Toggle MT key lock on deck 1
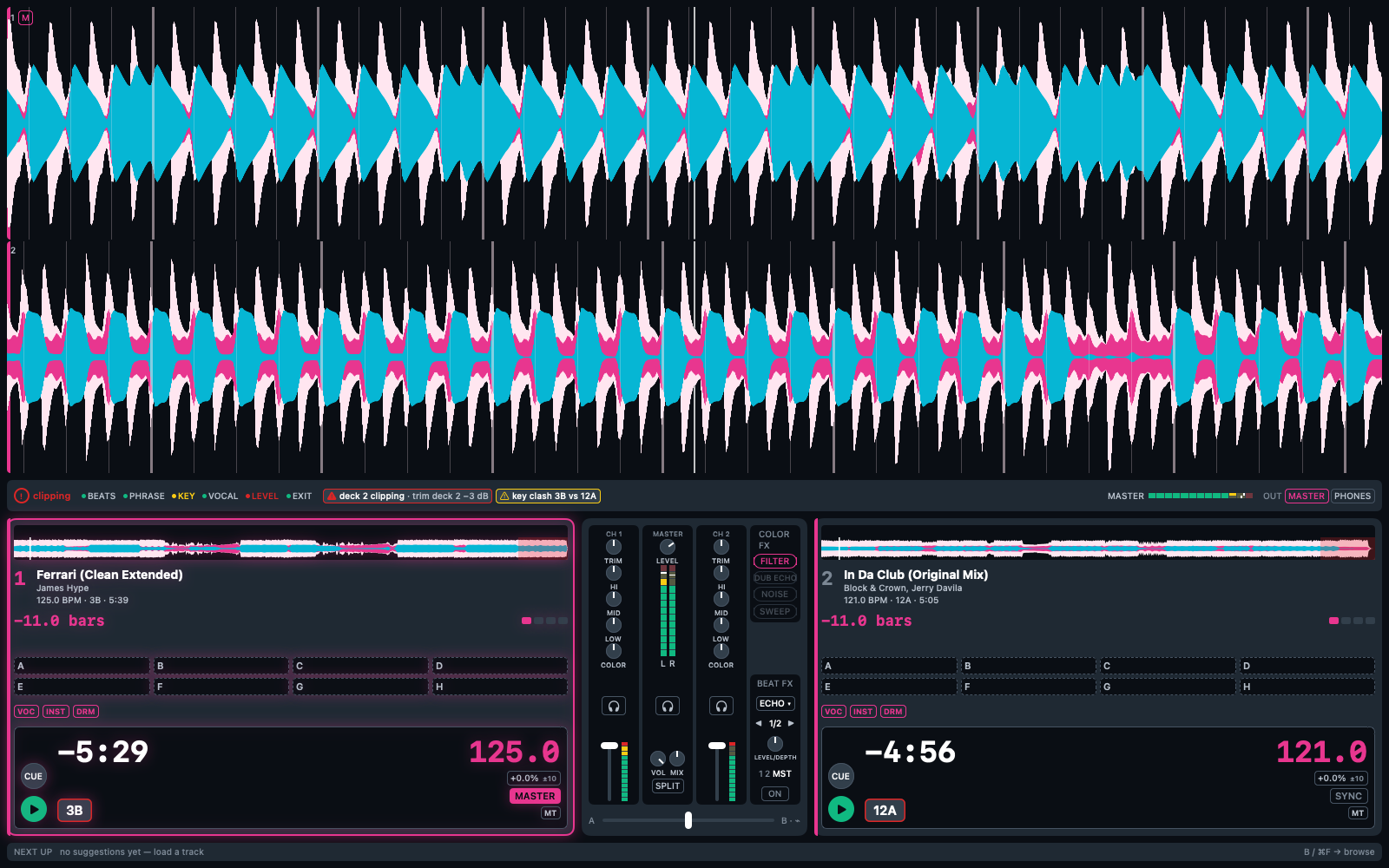The width and height of the screenshot is (1389, 868). tap(550, 813)
